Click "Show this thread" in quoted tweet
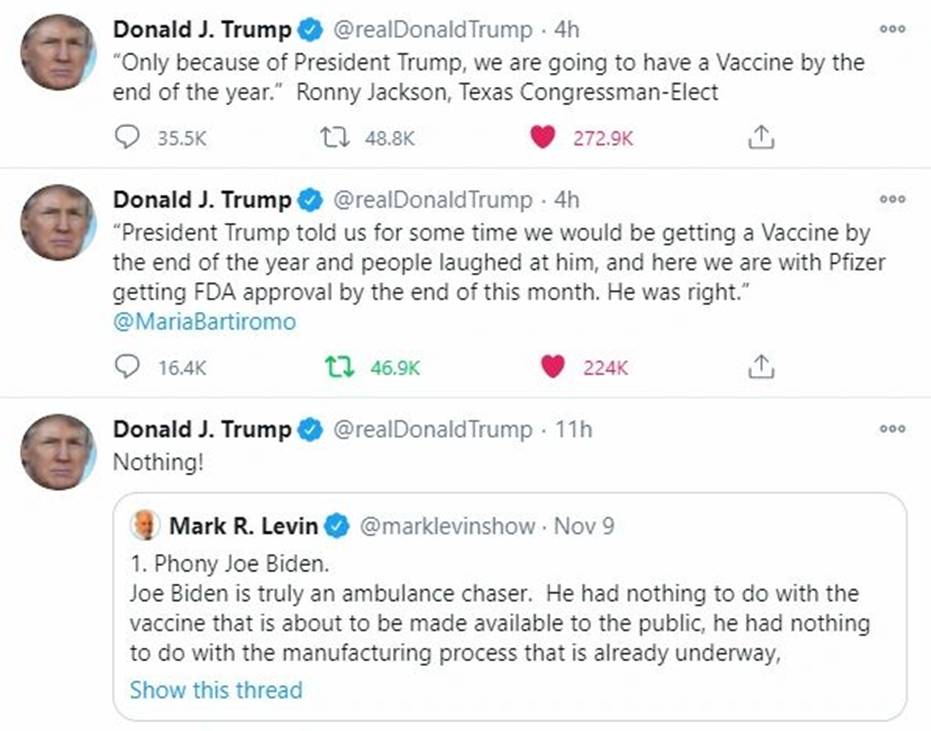 point(216,690)
